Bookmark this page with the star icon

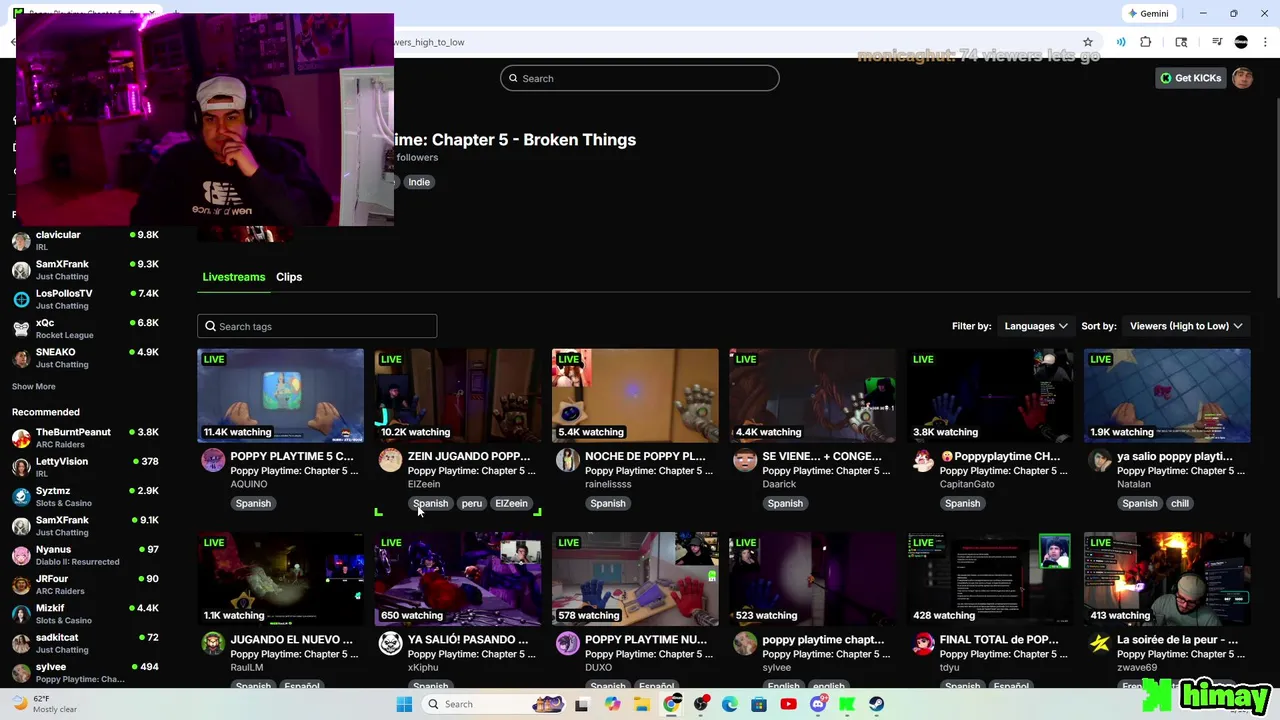[1088, 42]
